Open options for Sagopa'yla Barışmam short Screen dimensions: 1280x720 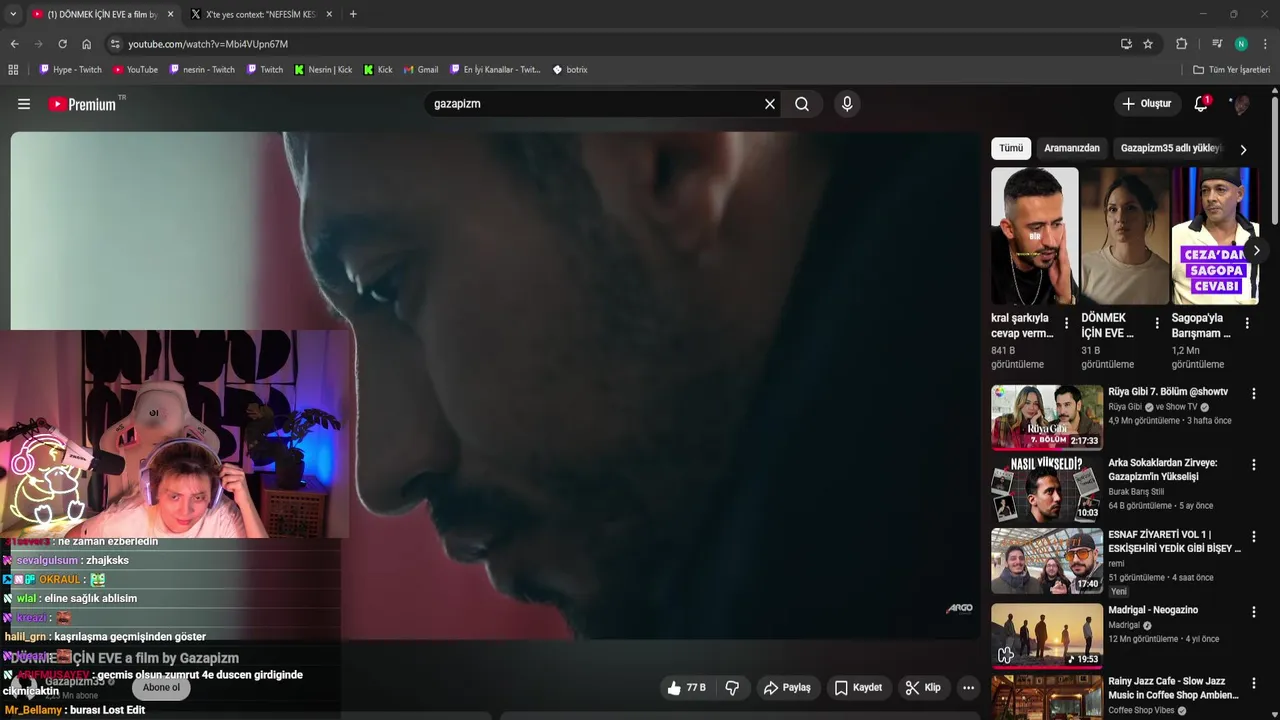(x=1247, y=323)
